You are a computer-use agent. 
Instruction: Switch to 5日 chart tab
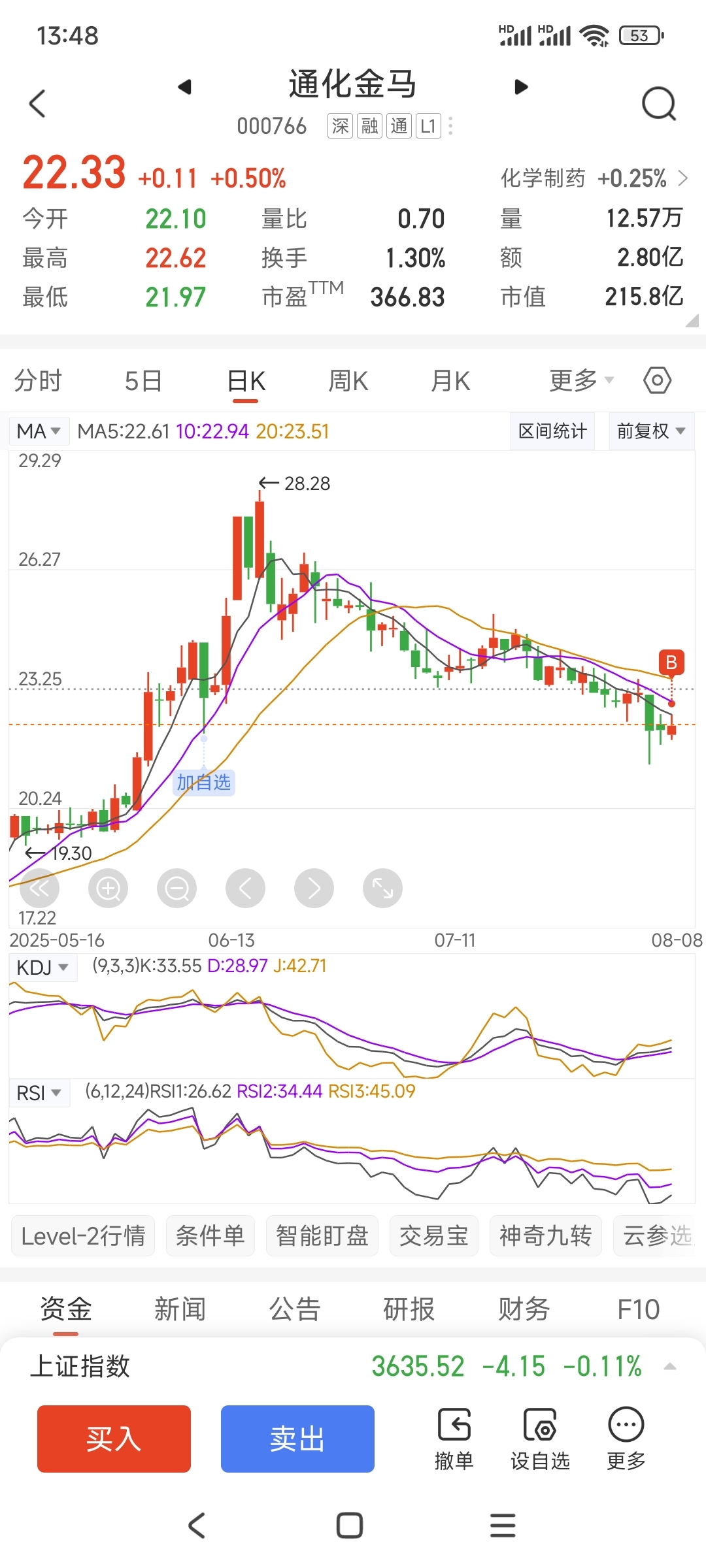(x=143, y=380)
